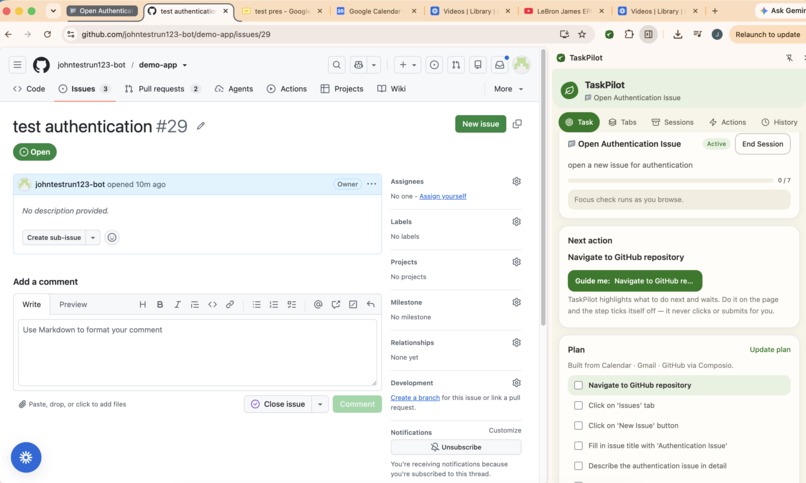Click 'Guide me: Navigate to GitHub' button
This screenshot has width=806, height=483.
pos(635,281)
